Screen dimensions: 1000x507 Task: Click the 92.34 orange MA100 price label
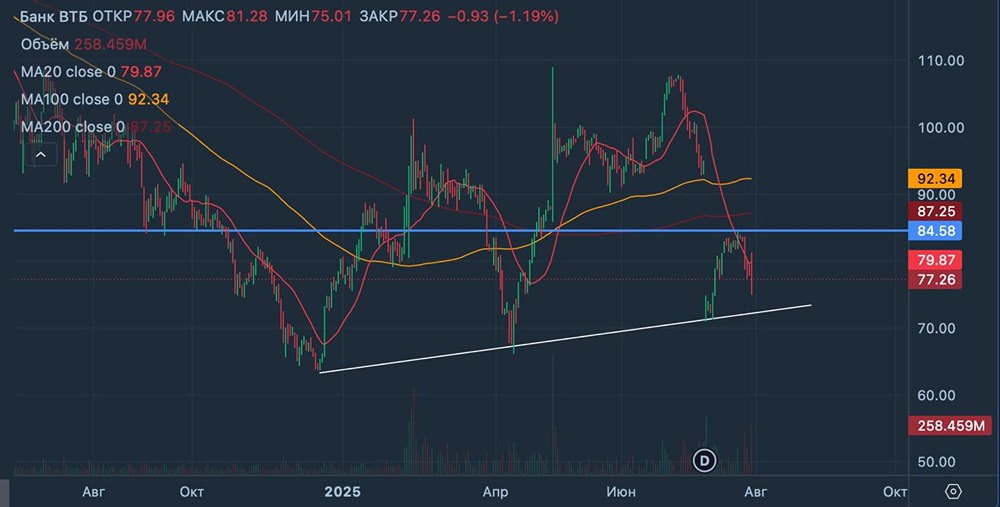pos(936,179)
